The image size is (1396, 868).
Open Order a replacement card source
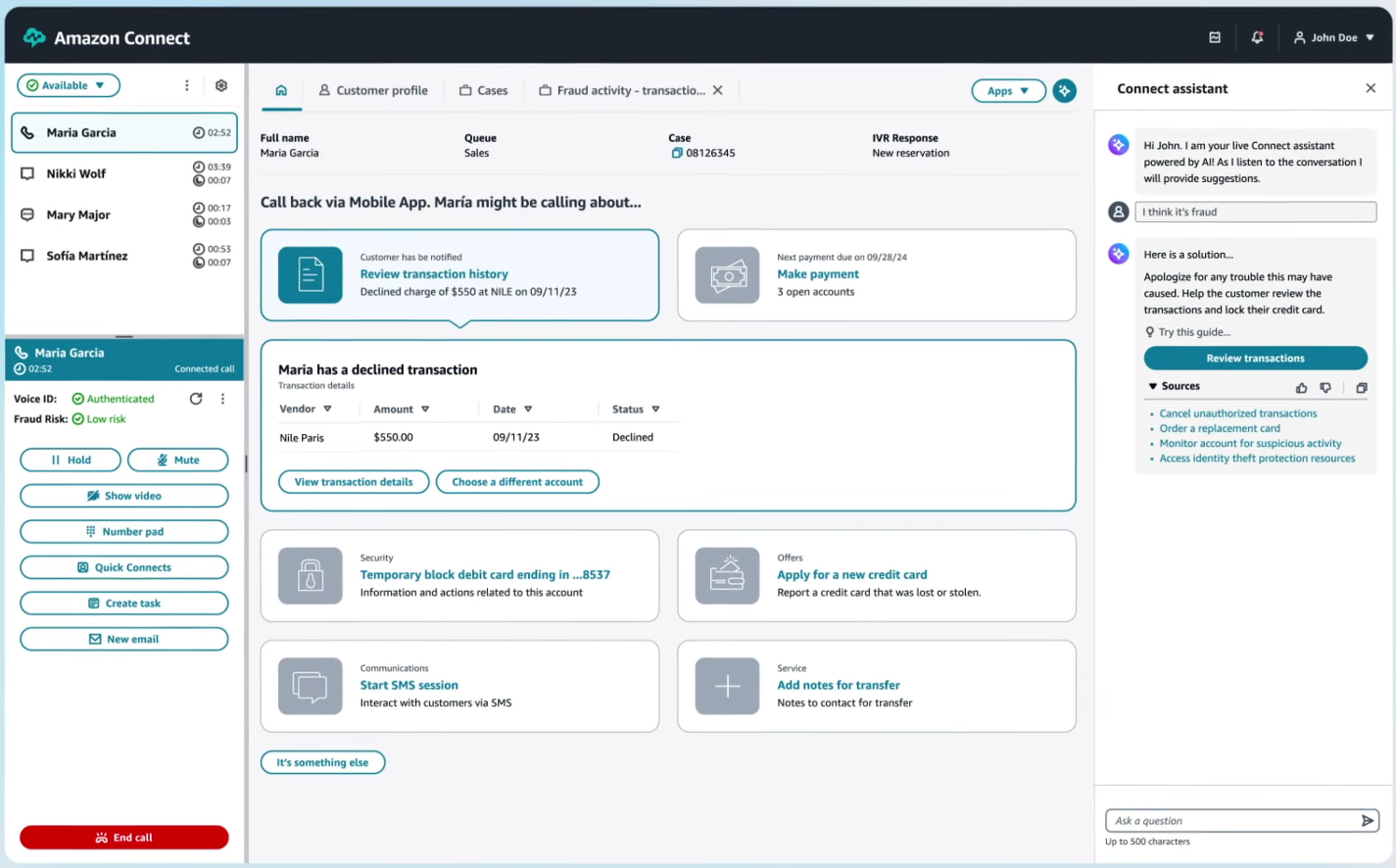point(1220,428)
